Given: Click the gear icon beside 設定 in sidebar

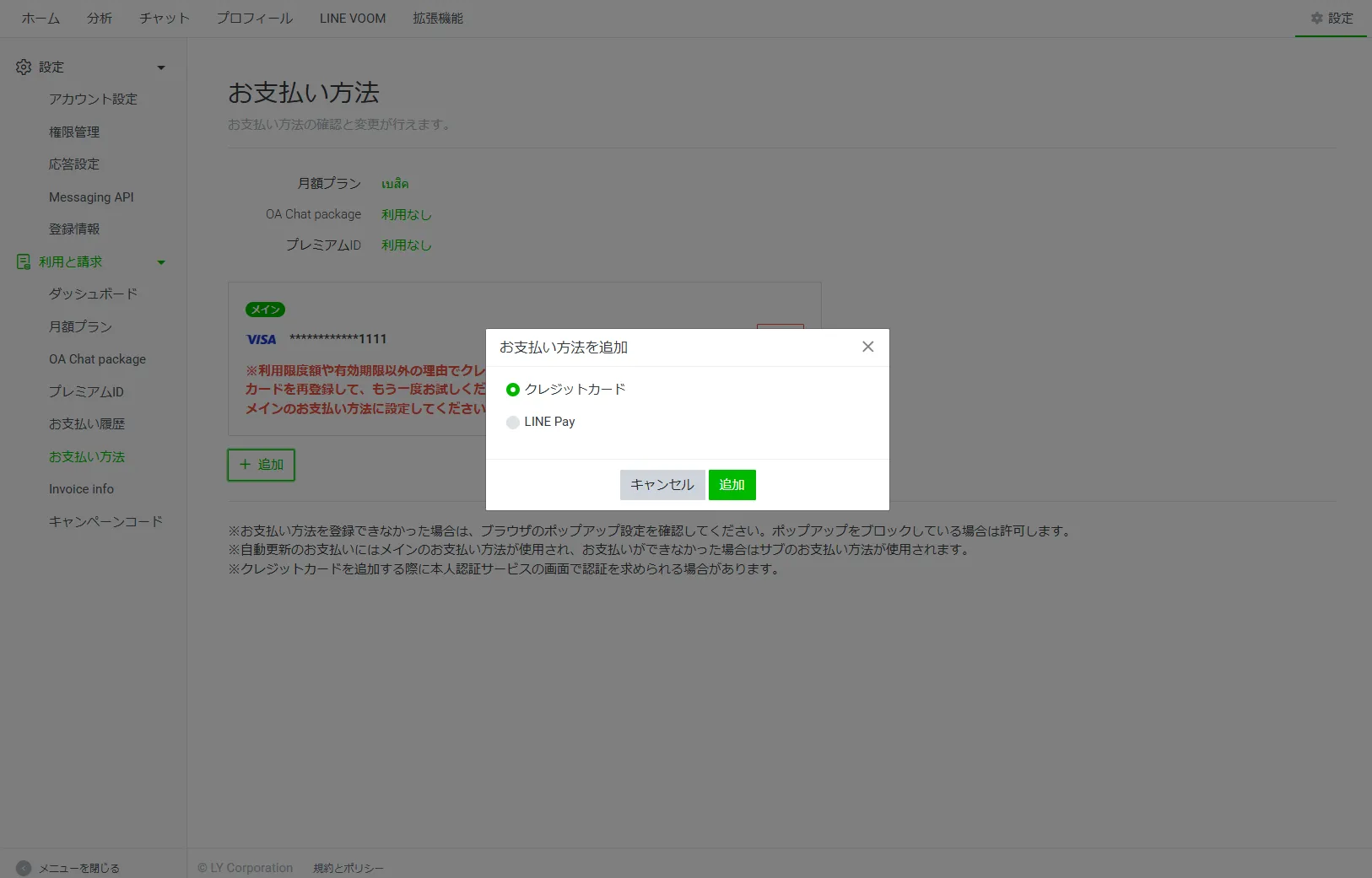Looking at the screenshot, I should (x=24, y=67).
